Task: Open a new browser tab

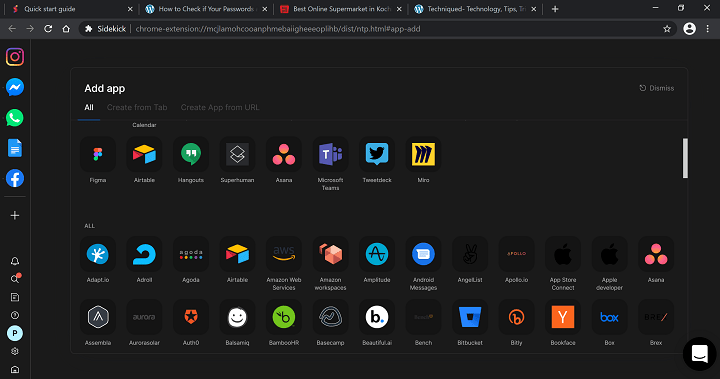Action: tap(555, 9)
